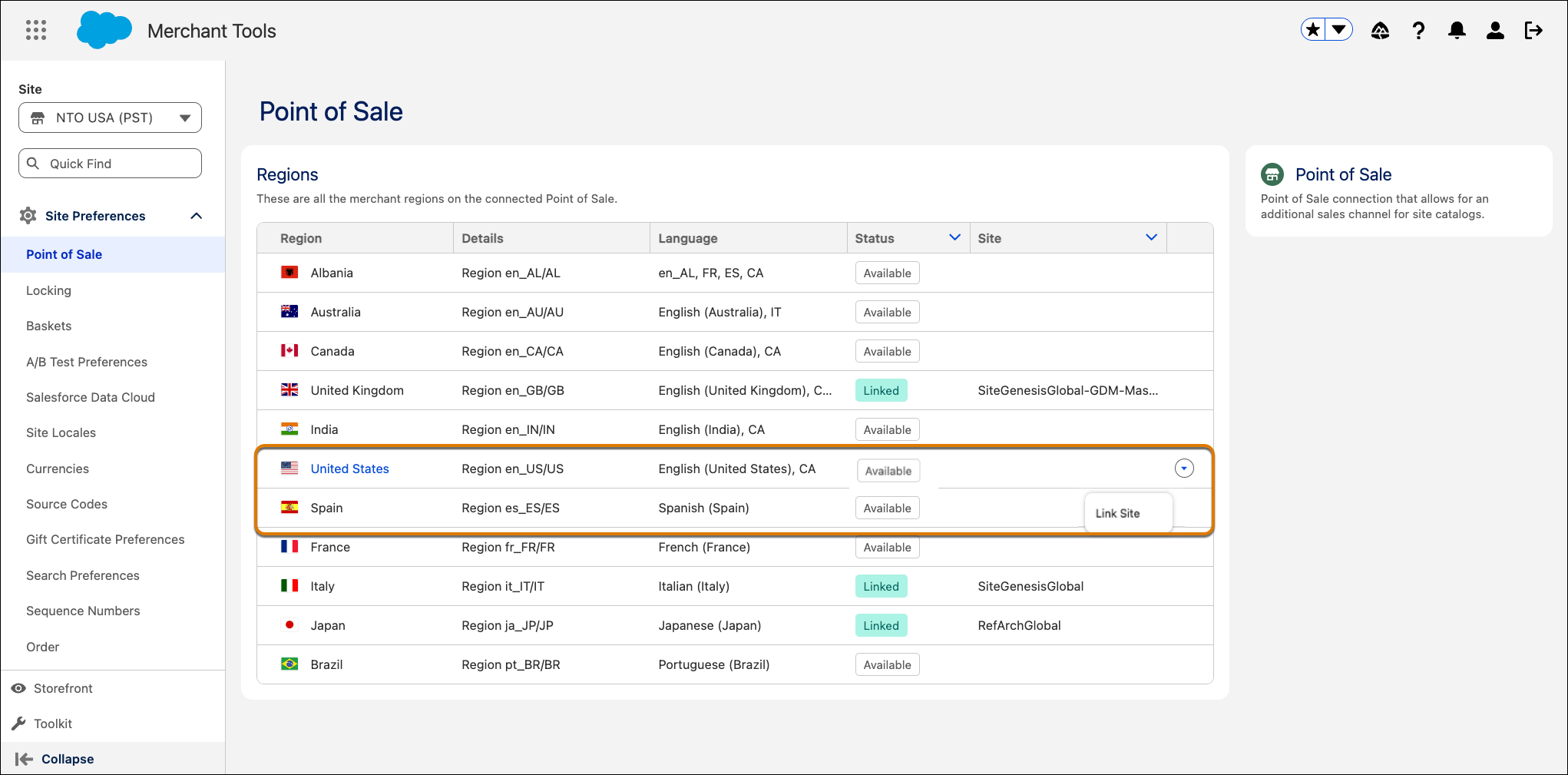
Task: Click the Available status for Brazil
Action: 887,664
